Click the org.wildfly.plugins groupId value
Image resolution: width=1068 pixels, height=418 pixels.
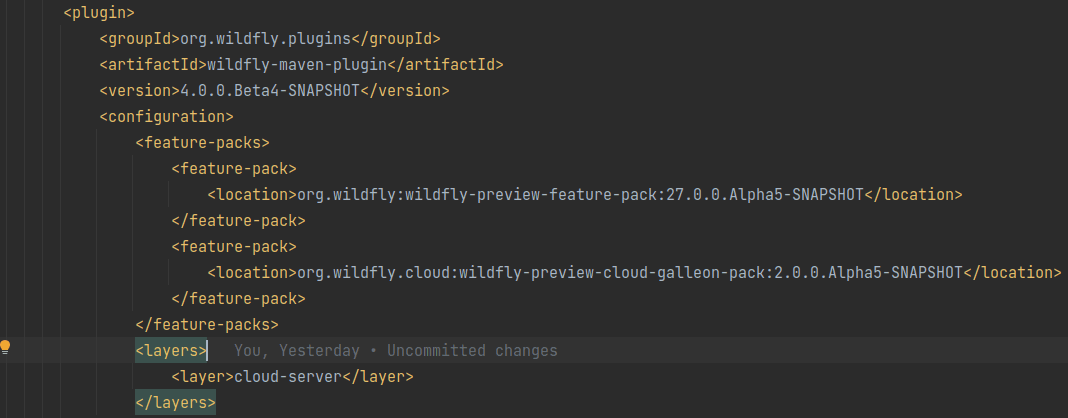(x=267, y=39)
